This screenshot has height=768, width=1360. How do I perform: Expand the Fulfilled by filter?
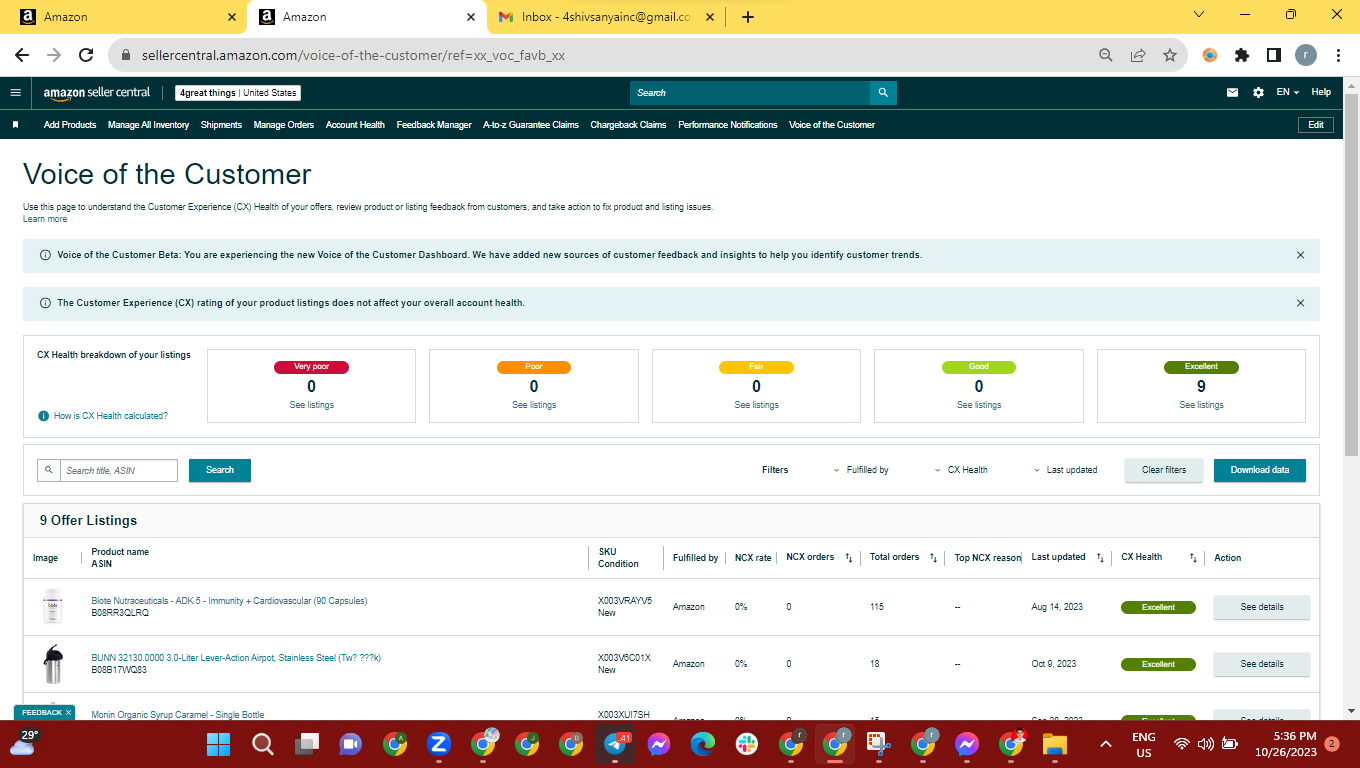pos(860,470)
